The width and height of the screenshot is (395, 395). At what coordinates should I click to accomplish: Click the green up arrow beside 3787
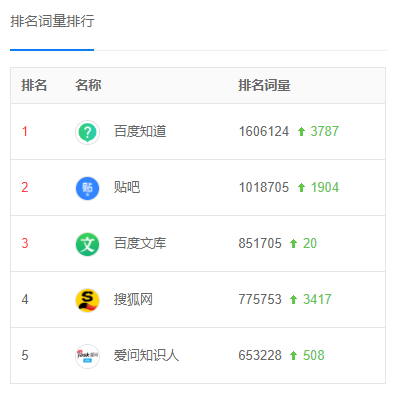301,132
